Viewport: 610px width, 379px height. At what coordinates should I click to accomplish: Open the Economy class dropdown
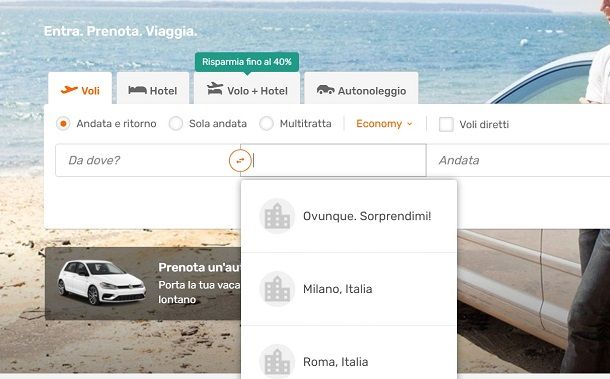click(x=384, y=124)
